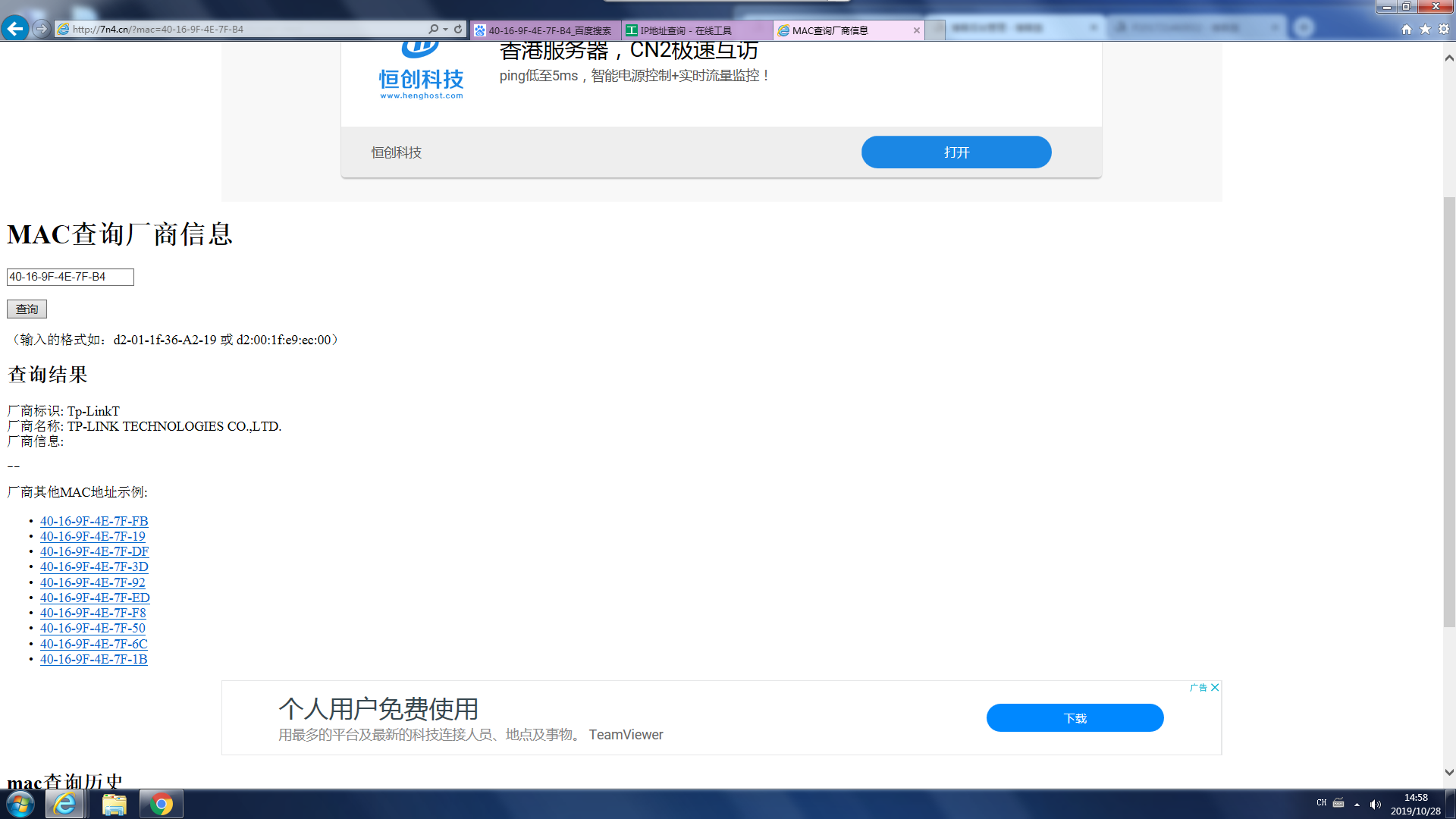Open the IE Tools gear icon
The width and height of the screenshot is (1456, 819).
(x=1444, y=30)
